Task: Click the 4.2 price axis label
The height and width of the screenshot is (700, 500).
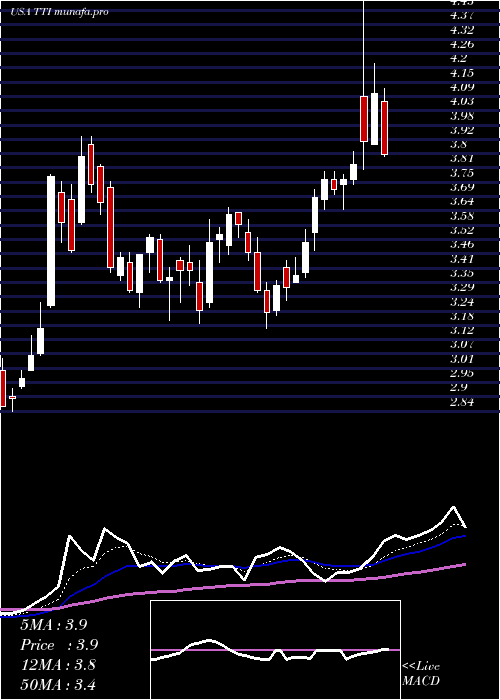Action: [x=460, y=58]
